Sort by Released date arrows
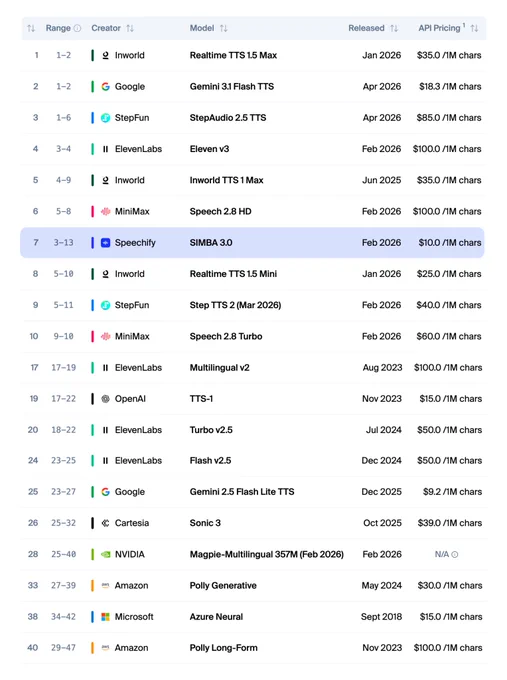The height and width of the screenshot is (680, 507). point(394,28)
